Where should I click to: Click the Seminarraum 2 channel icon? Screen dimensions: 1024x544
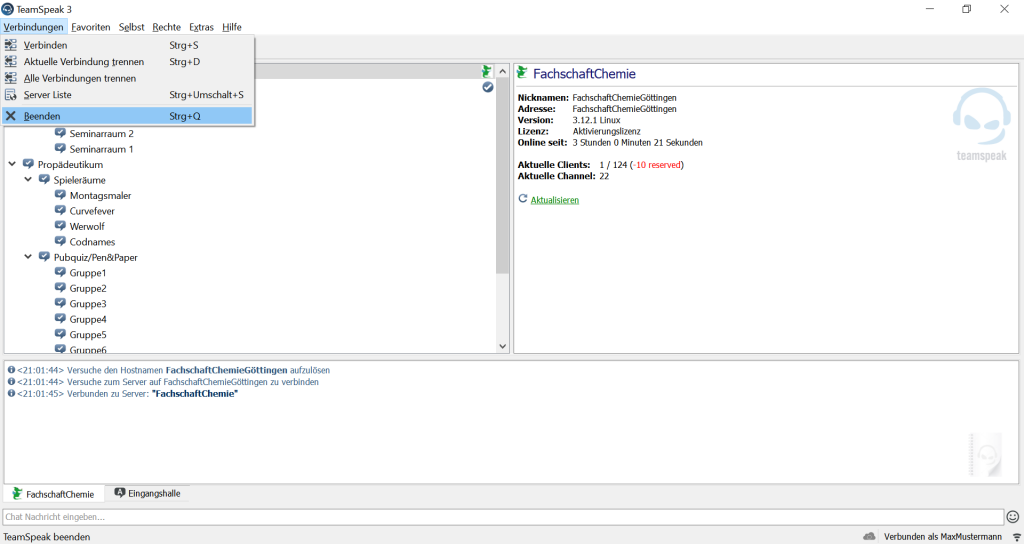(60, 133)
